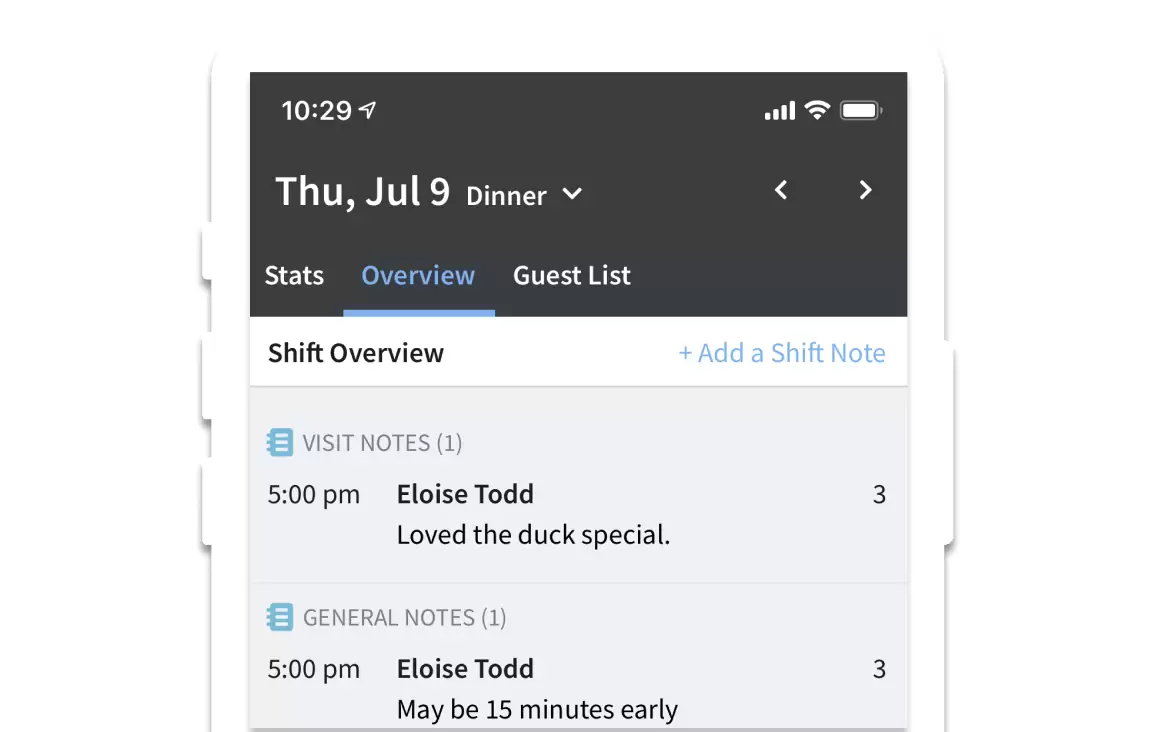Click + Add a Shift Note
The height and width of the screenshot is (732, 1154).
pyautogui.click(x=782, y=353)
